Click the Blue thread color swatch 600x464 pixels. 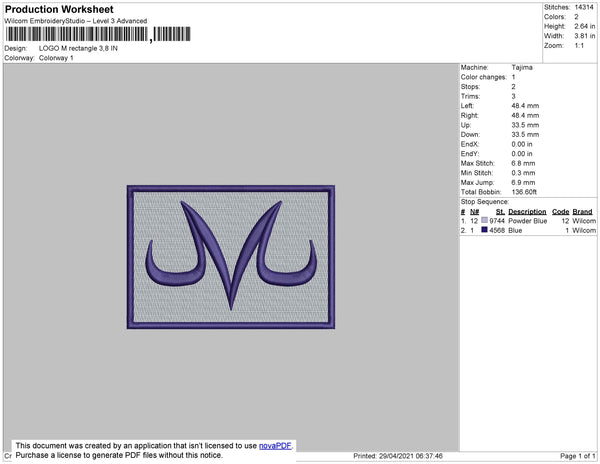(484, 230)
